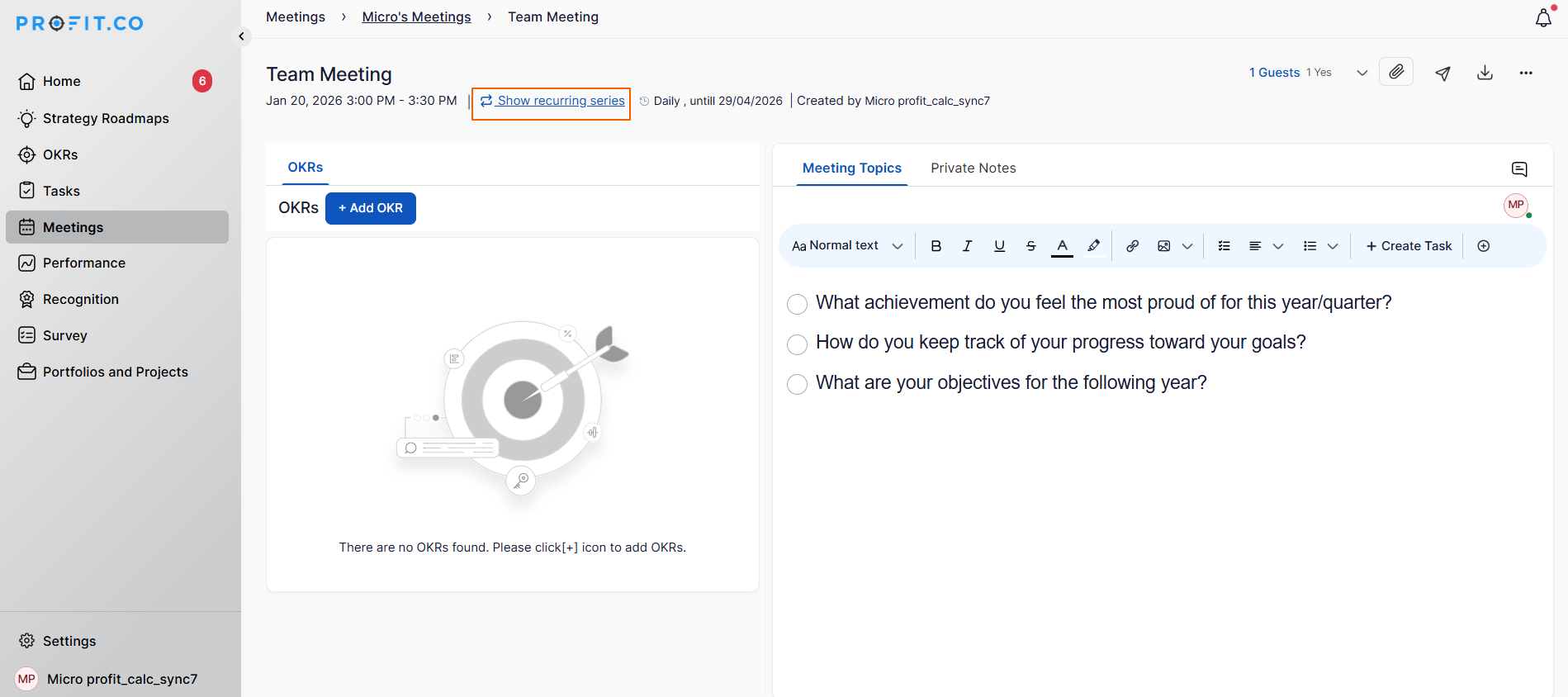Click the download meeting icon
Screen dimensions: 1568x697
(x=1485, y=73)
